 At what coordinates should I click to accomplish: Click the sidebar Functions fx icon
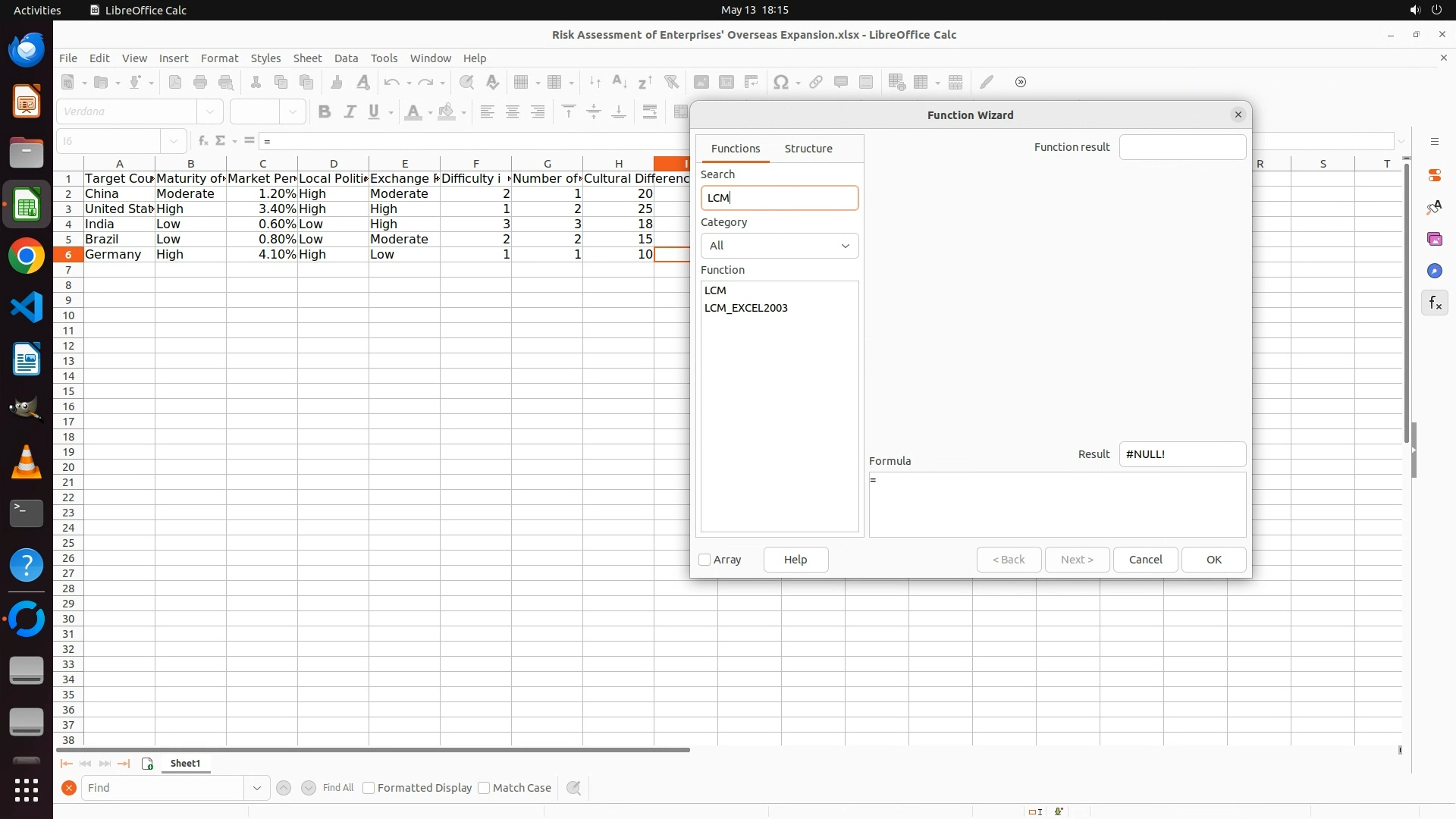[1434, 303]
